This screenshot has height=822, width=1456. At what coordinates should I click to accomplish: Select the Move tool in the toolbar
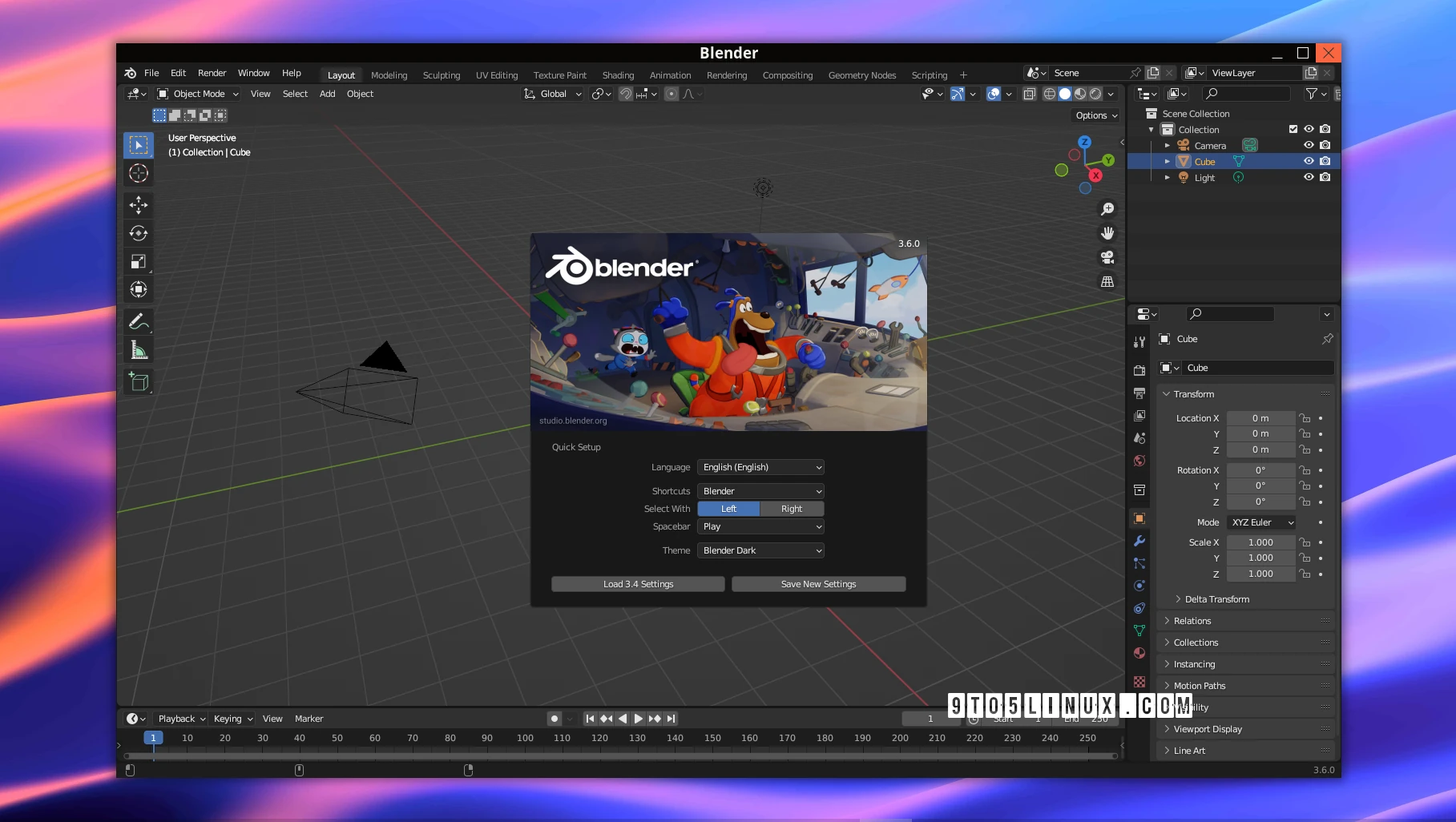click(x=139, y=206)
